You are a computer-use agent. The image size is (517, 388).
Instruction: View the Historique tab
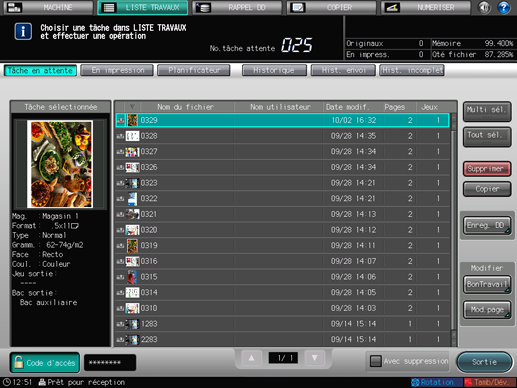tap(274, 70)
